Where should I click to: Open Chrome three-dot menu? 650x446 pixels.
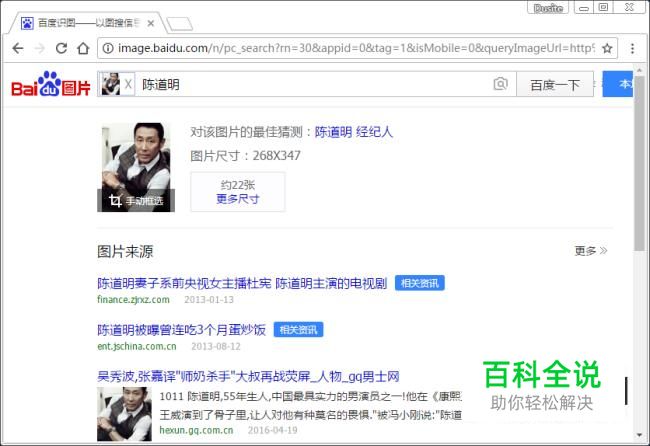click(x=632, y=48)
